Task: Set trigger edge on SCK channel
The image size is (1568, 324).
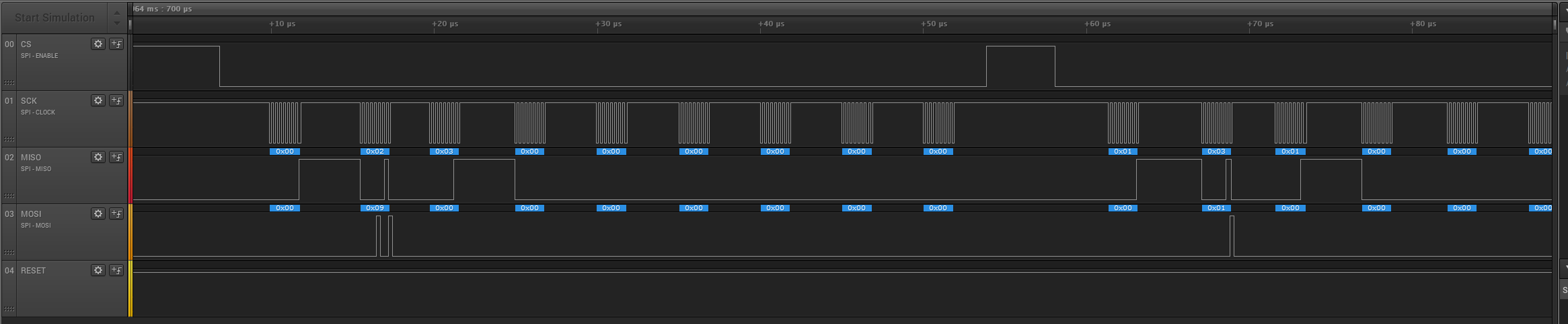Action: (x=116, y=100)
